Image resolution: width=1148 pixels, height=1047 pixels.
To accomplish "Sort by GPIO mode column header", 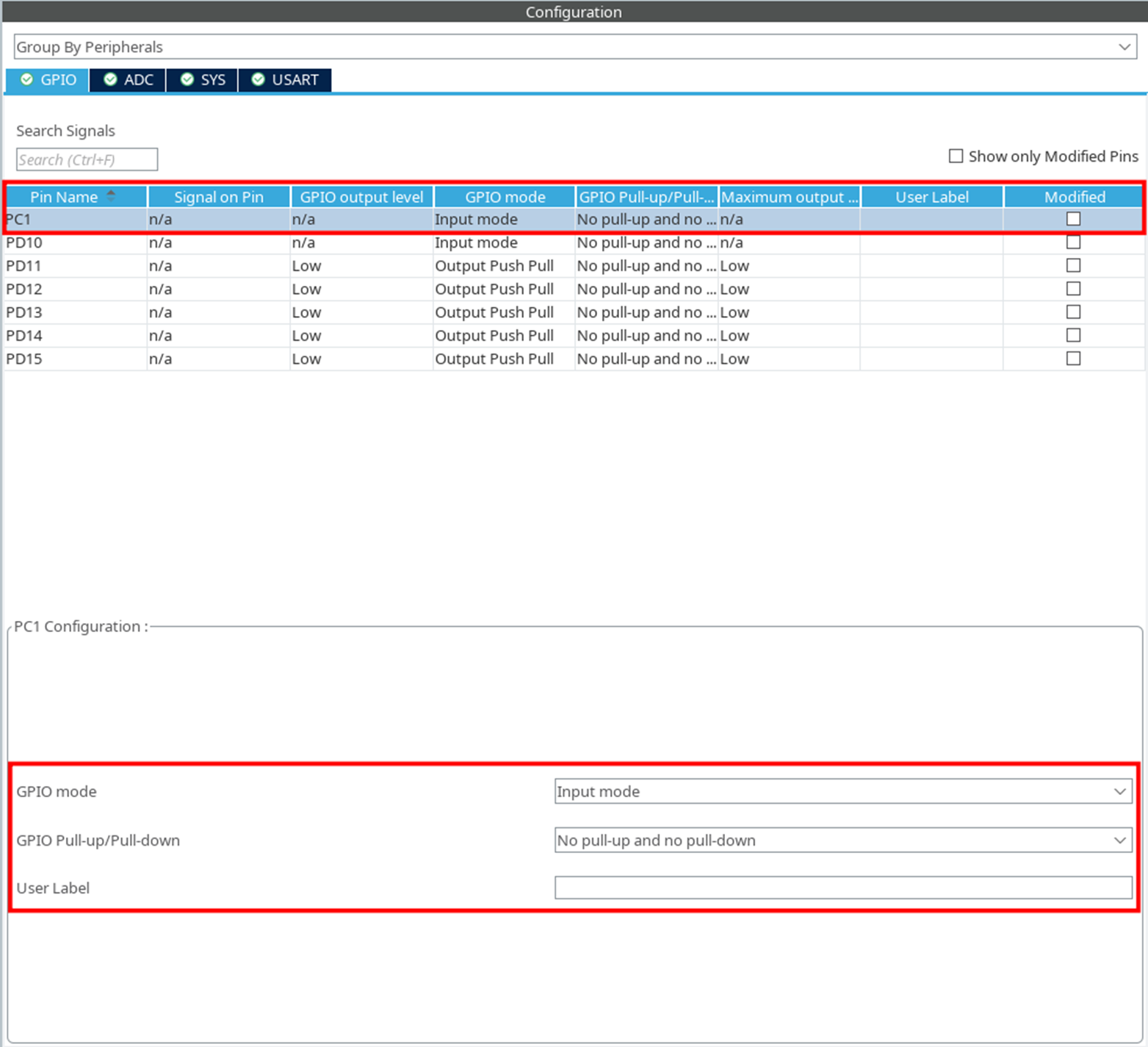I will click(x=505, y=197).
